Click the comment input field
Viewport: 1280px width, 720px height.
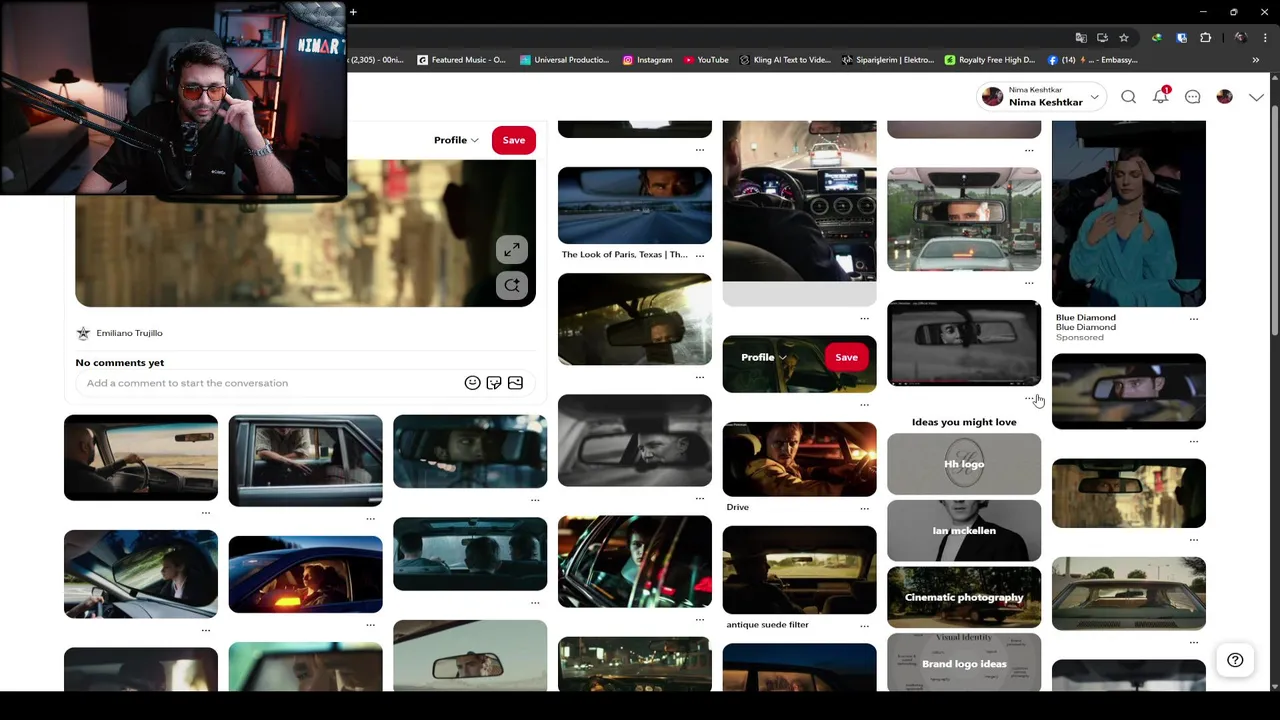tap(270, 383)
